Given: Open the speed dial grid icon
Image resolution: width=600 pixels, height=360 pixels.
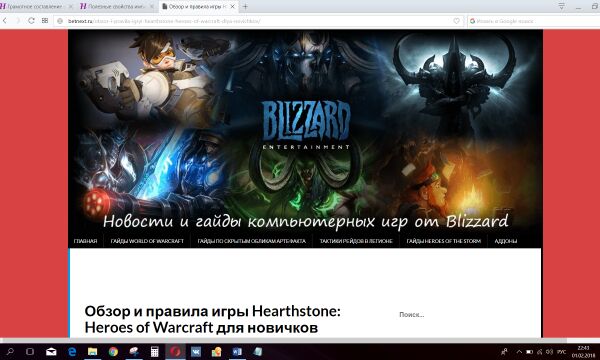Looking at the screenshot, I should 45,21.
